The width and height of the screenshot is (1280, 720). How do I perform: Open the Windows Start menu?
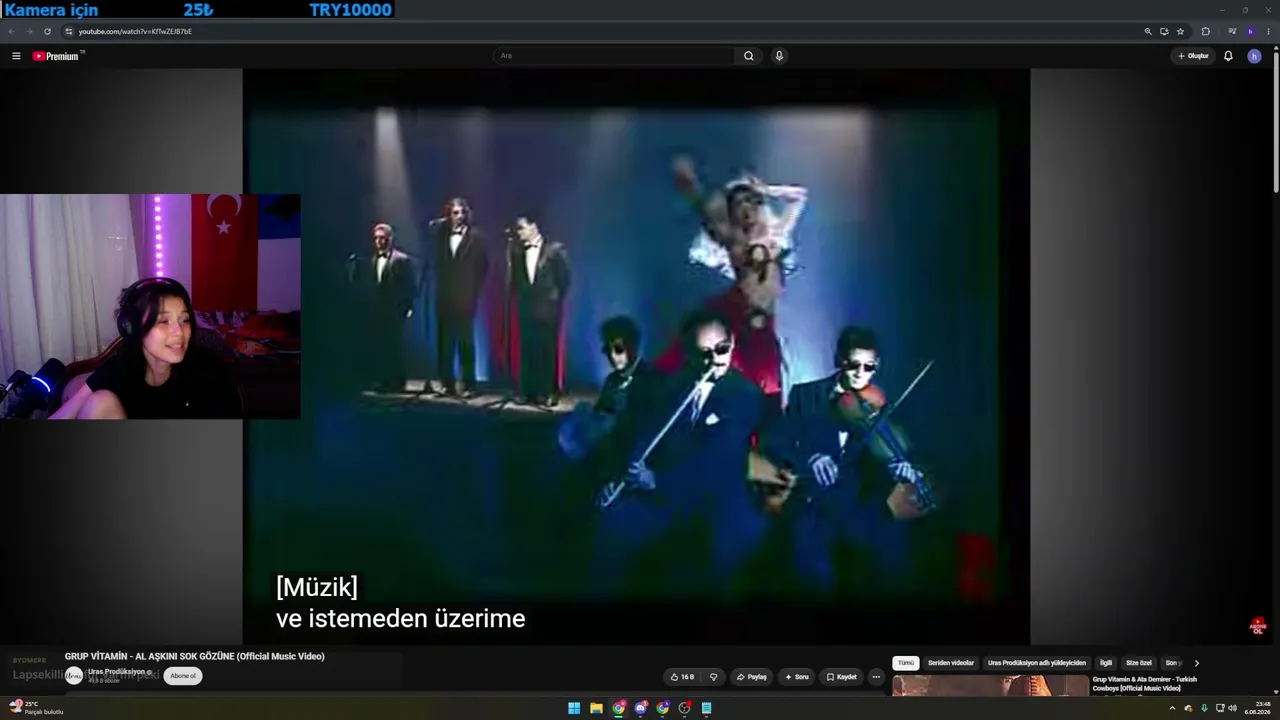click(574, 708)
